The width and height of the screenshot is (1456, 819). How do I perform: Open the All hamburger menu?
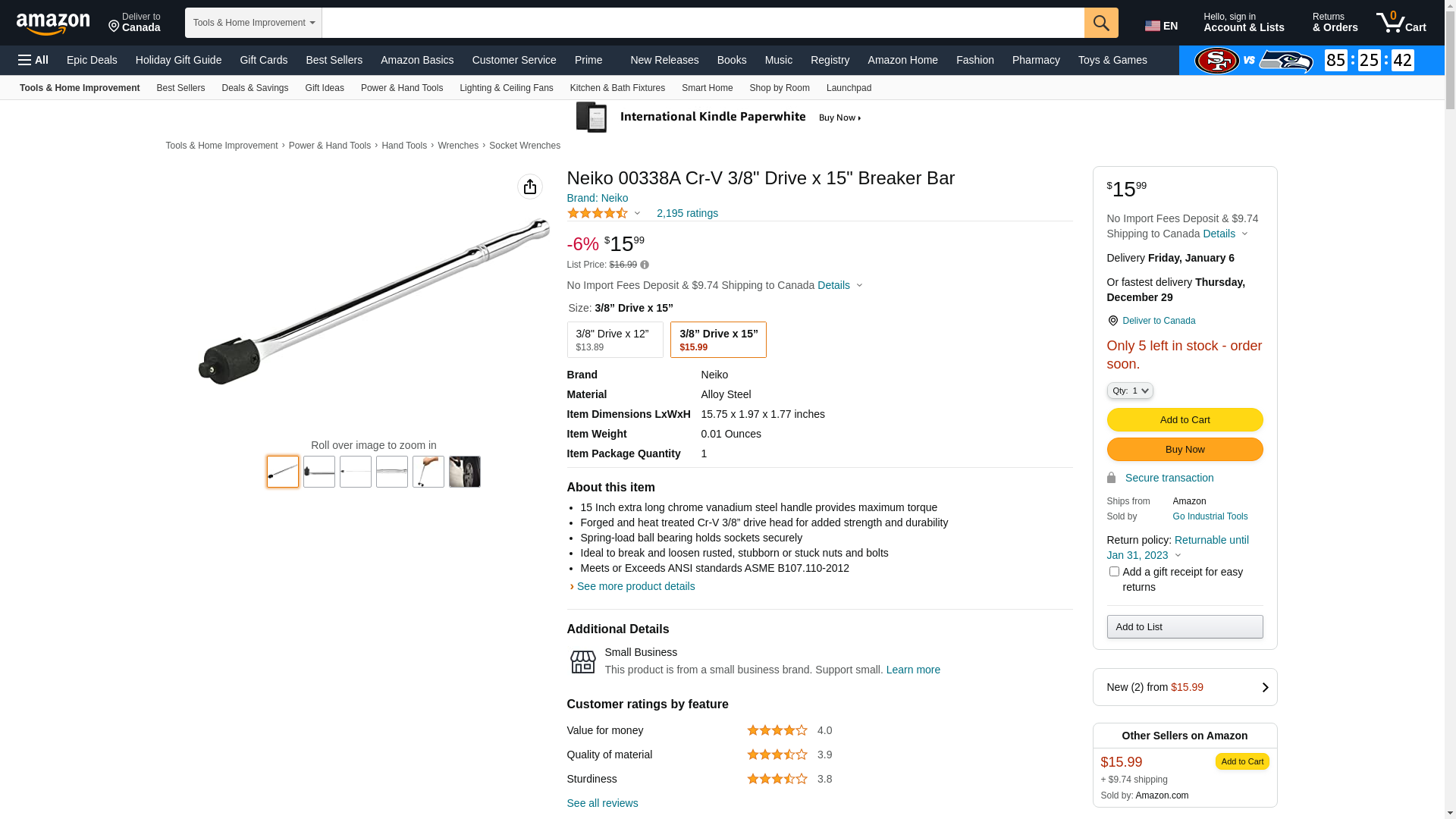[x=33, y=60]
